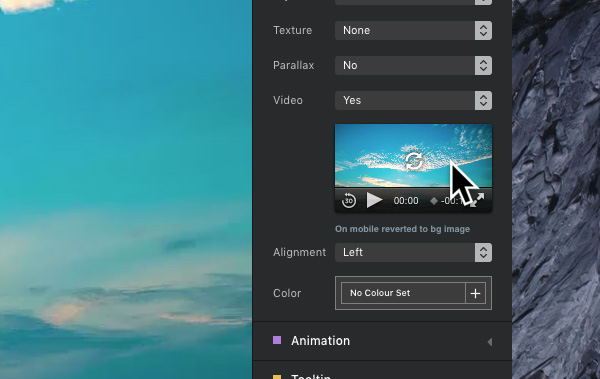This screenshot has width=600, height=379.
Task: Click the Alignment label
Action: coord(300,252)
